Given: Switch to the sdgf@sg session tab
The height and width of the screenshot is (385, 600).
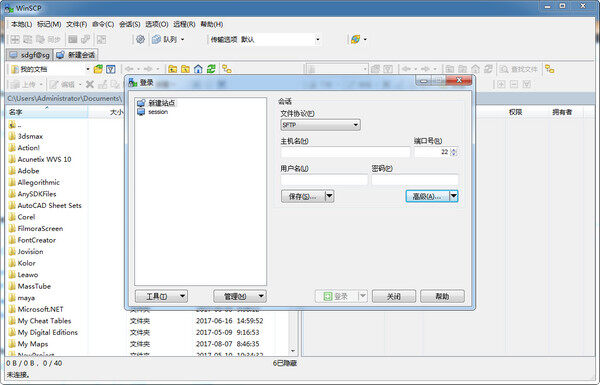Looking at the screenshot, I should (x=29, y=55).
